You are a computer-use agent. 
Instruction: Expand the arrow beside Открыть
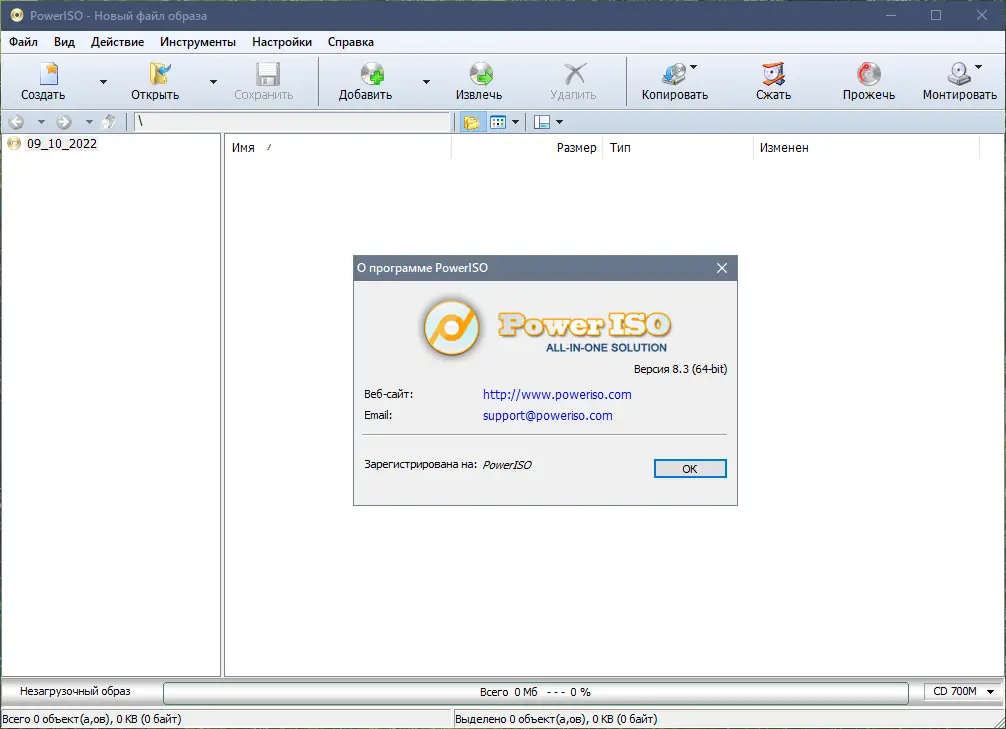[x=214, y=82]
